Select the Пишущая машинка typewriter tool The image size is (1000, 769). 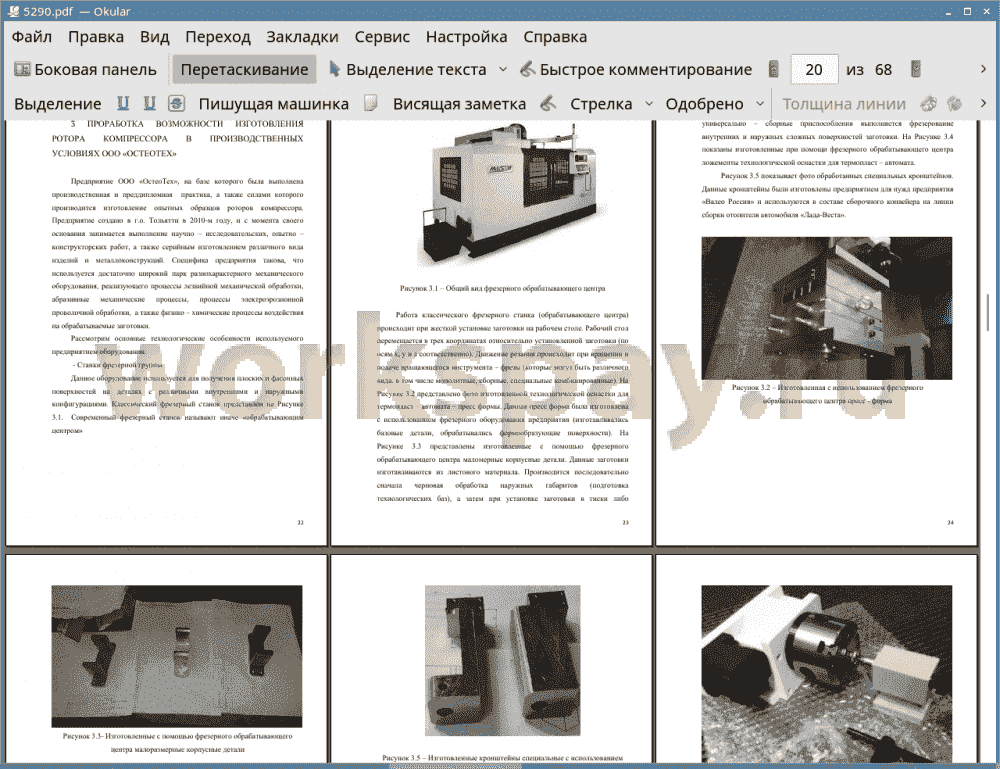tap(274, 104)
